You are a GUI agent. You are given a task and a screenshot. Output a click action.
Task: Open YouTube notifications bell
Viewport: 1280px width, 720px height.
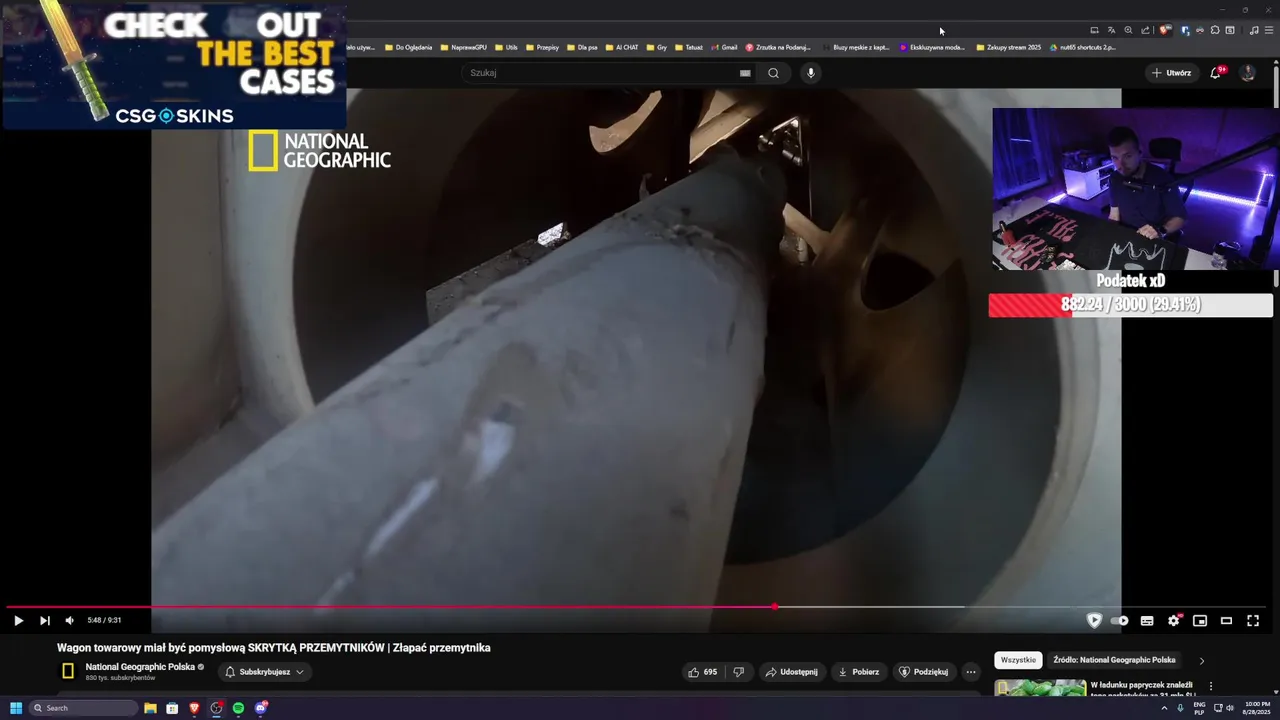coord(1216,73)
